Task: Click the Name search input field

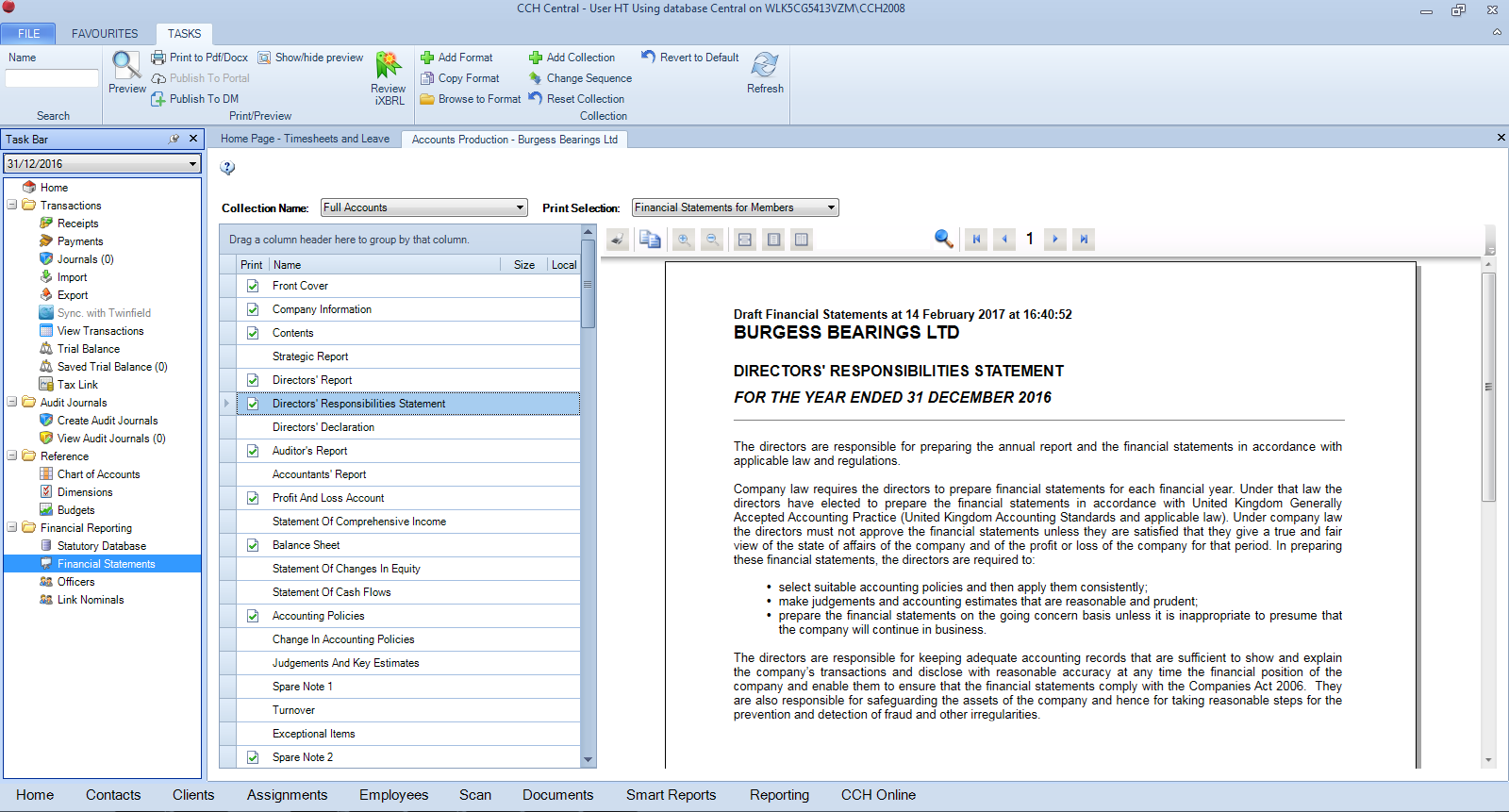Action: click(52, 78)
